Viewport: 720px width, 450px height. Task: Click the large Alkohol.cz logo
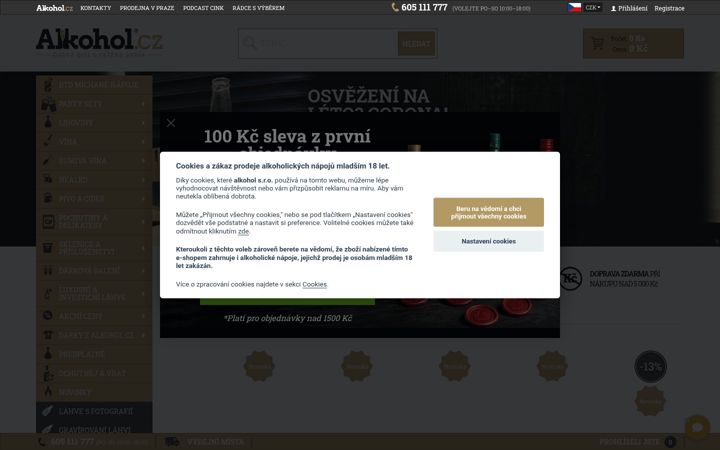[x=99, y=40]
